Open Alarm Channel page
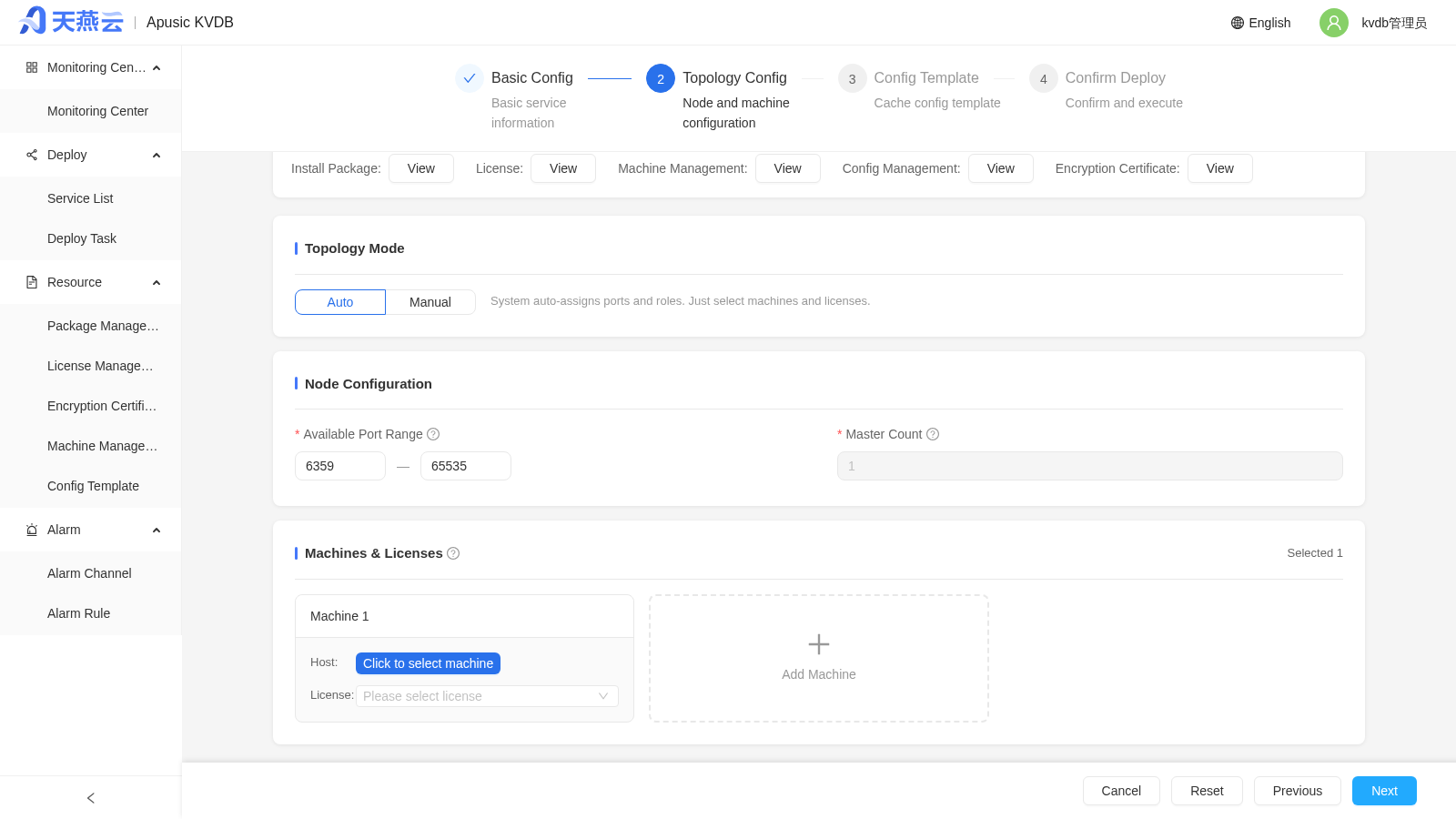Screen dimensions: 1456x819 [x=91, y=573]
